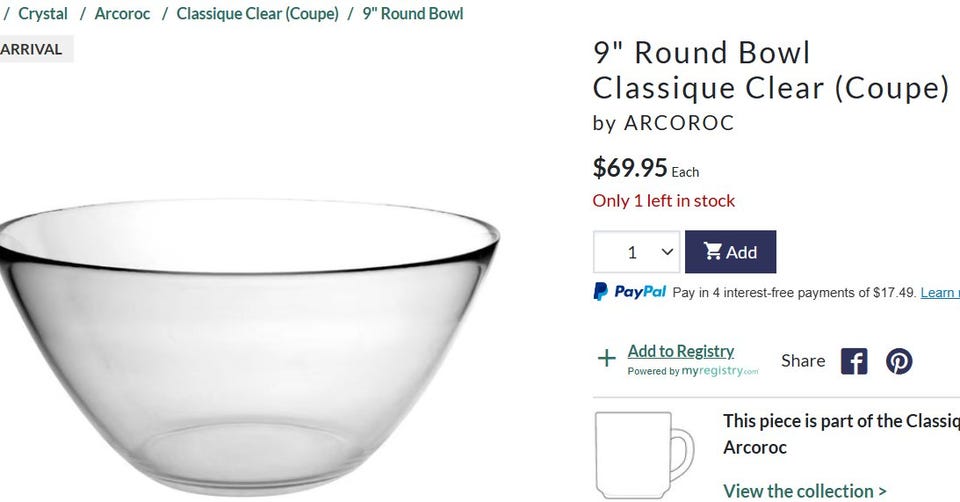Click the ARCOROC brand name under the title
The width and height of the screenshot is (960, 502).
pyautogui.click(x=679, y=123)
